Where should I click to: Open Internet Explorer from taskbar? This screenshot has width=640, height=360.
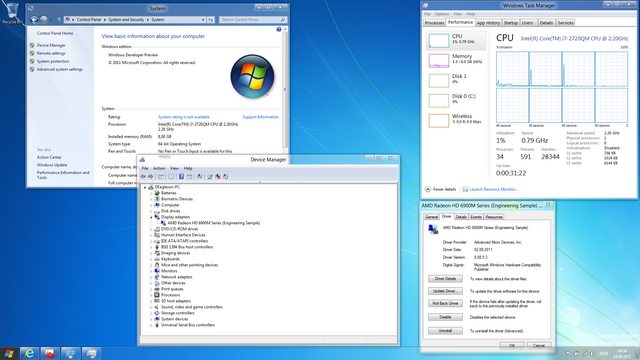(x=29, y=353)
